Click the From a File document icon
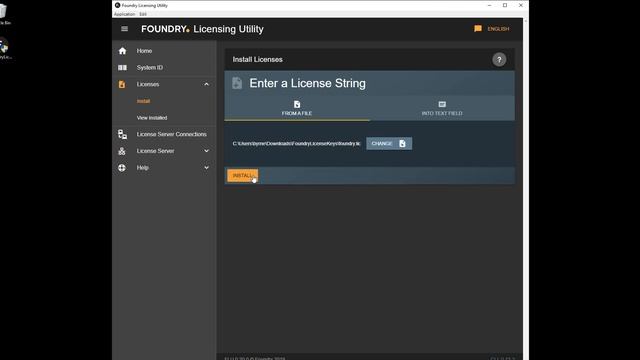 [x=297, y=104]
